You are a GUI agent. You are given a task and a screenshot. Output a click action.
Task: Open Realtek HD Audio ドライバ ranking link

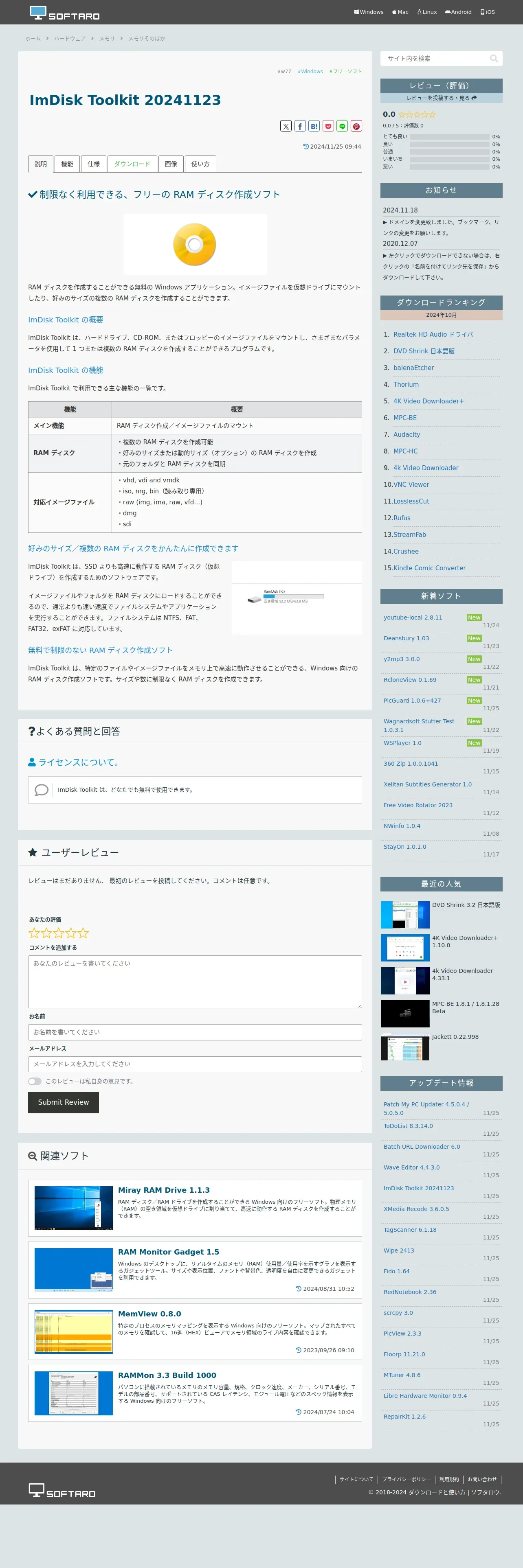[433, 334]
